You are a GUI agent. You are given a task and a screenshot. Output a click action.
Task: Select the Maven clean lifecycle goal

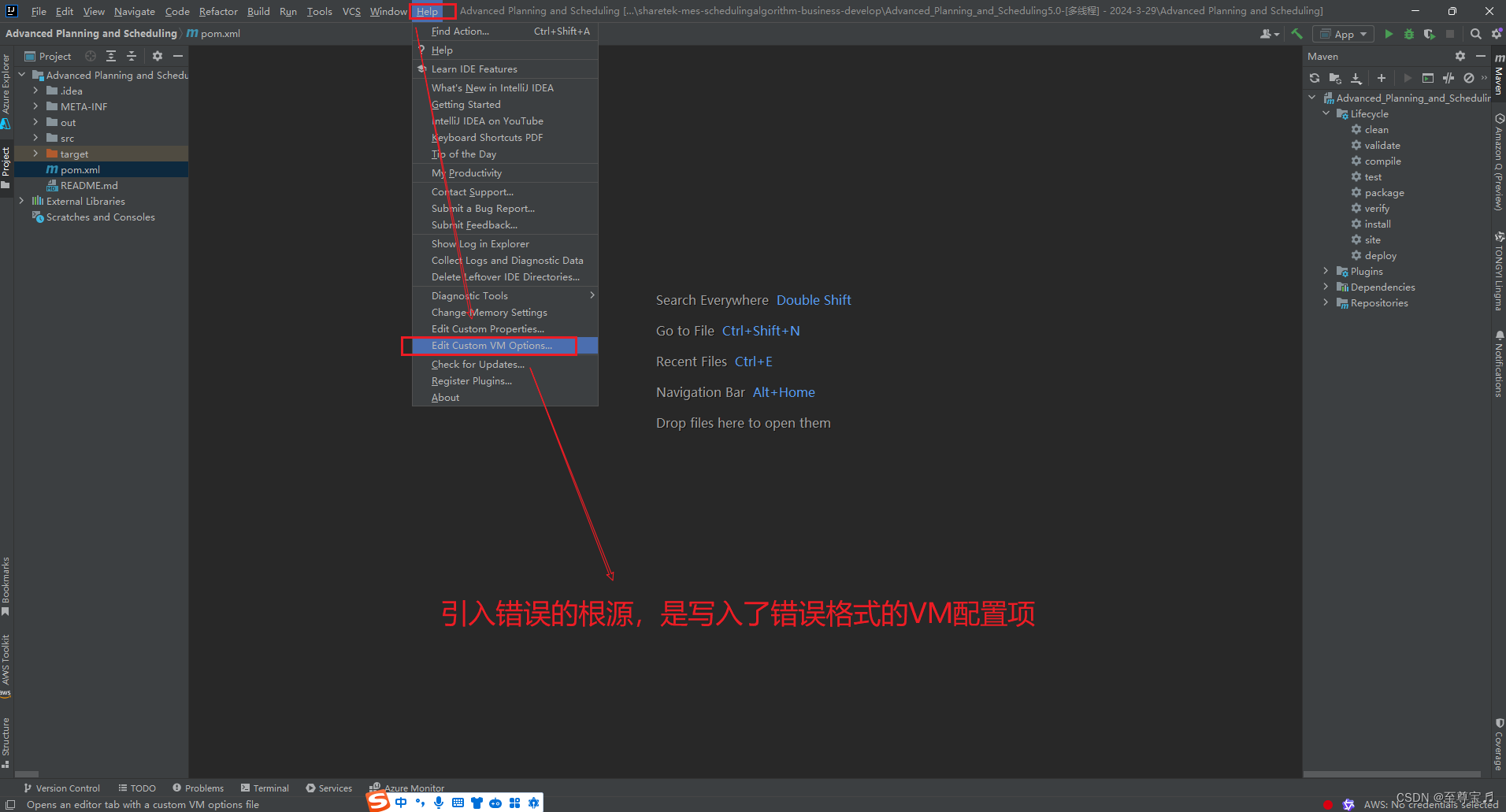(1377, 129)
